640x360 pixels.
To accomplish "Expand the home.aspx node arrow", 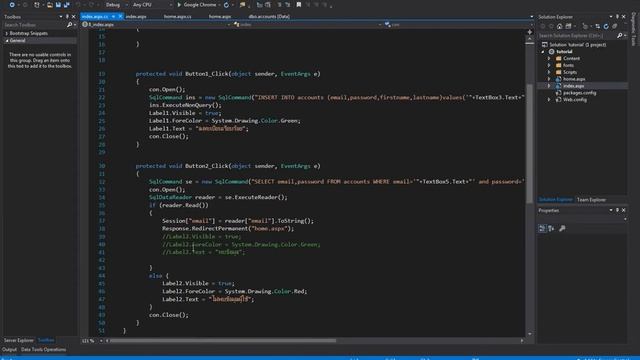I will pos(549,79).
